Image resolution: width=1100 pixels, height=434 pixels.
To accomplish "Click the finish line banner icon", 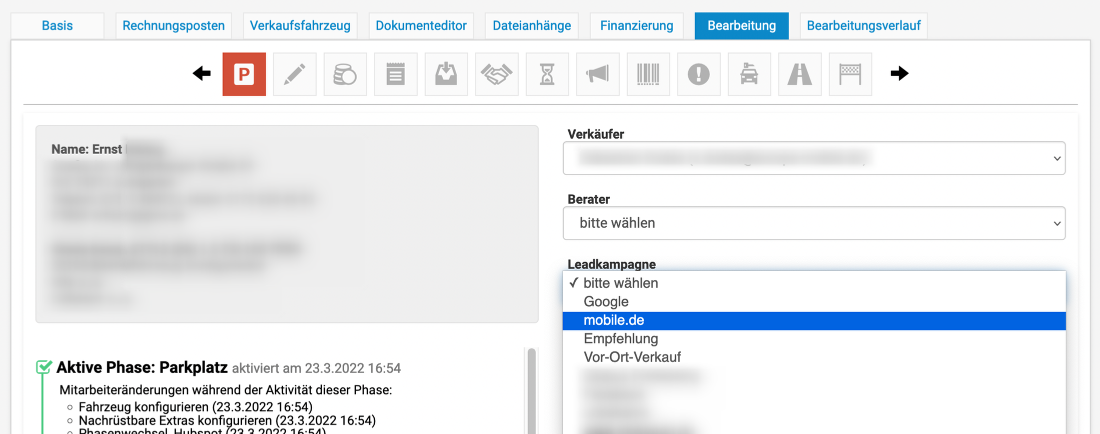I will 850,74.
